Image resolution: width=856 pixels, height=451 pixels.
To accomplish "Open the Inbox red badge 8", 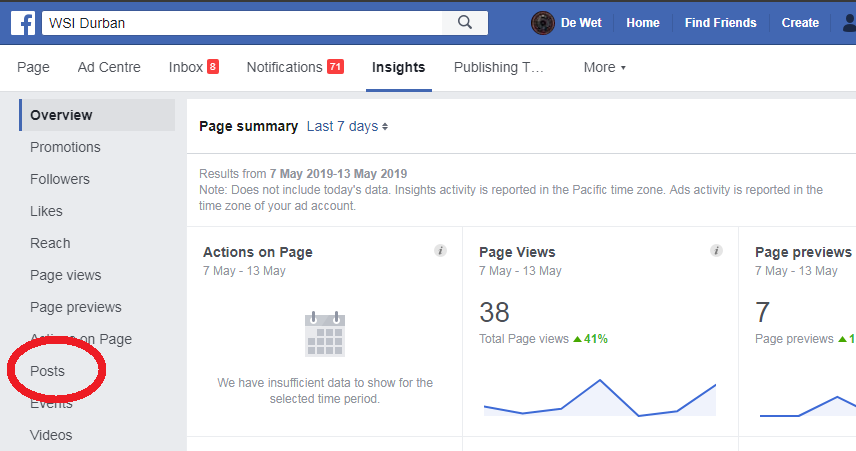I will (213, 67).
